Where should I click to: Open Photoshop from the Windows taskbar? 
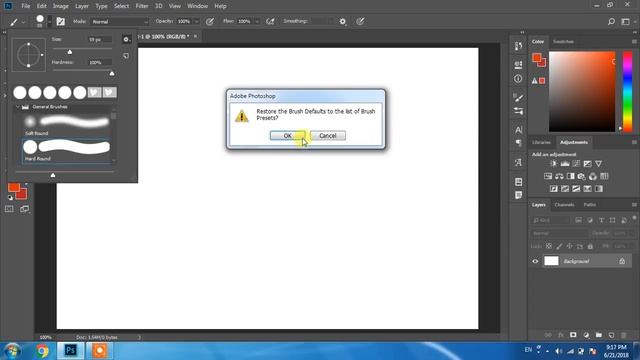tap(70, 351)
